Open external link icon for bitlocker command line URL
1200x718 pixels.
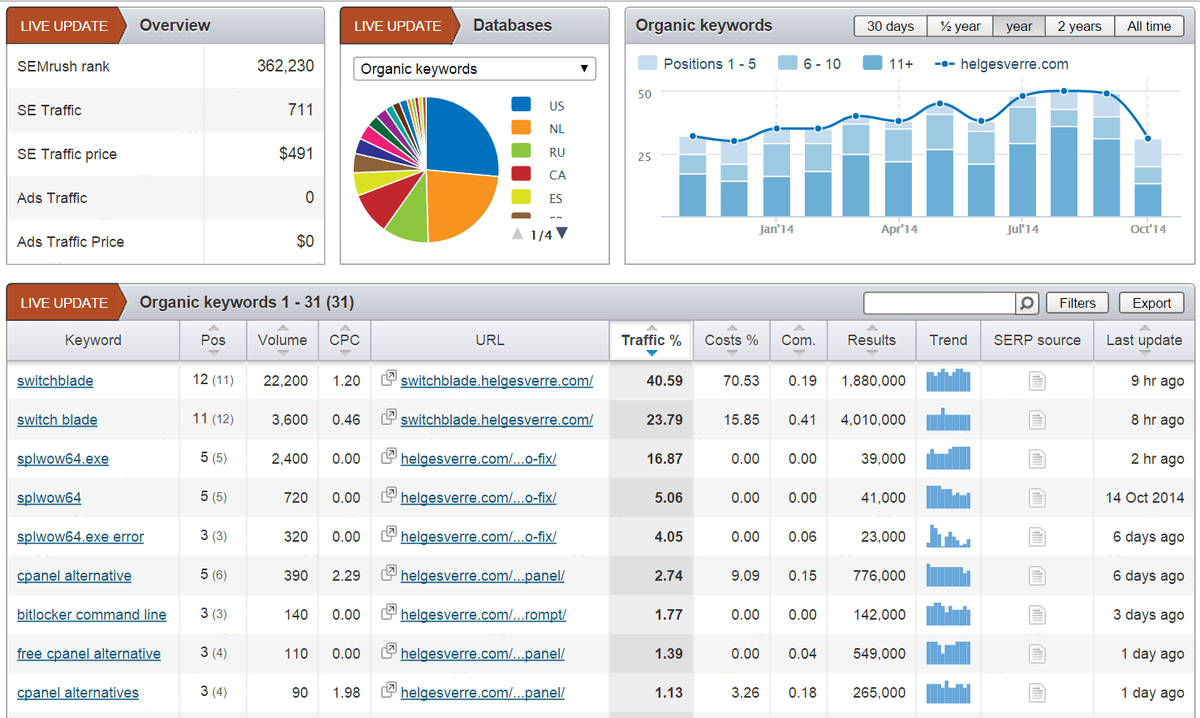click(x=389, y=614)
